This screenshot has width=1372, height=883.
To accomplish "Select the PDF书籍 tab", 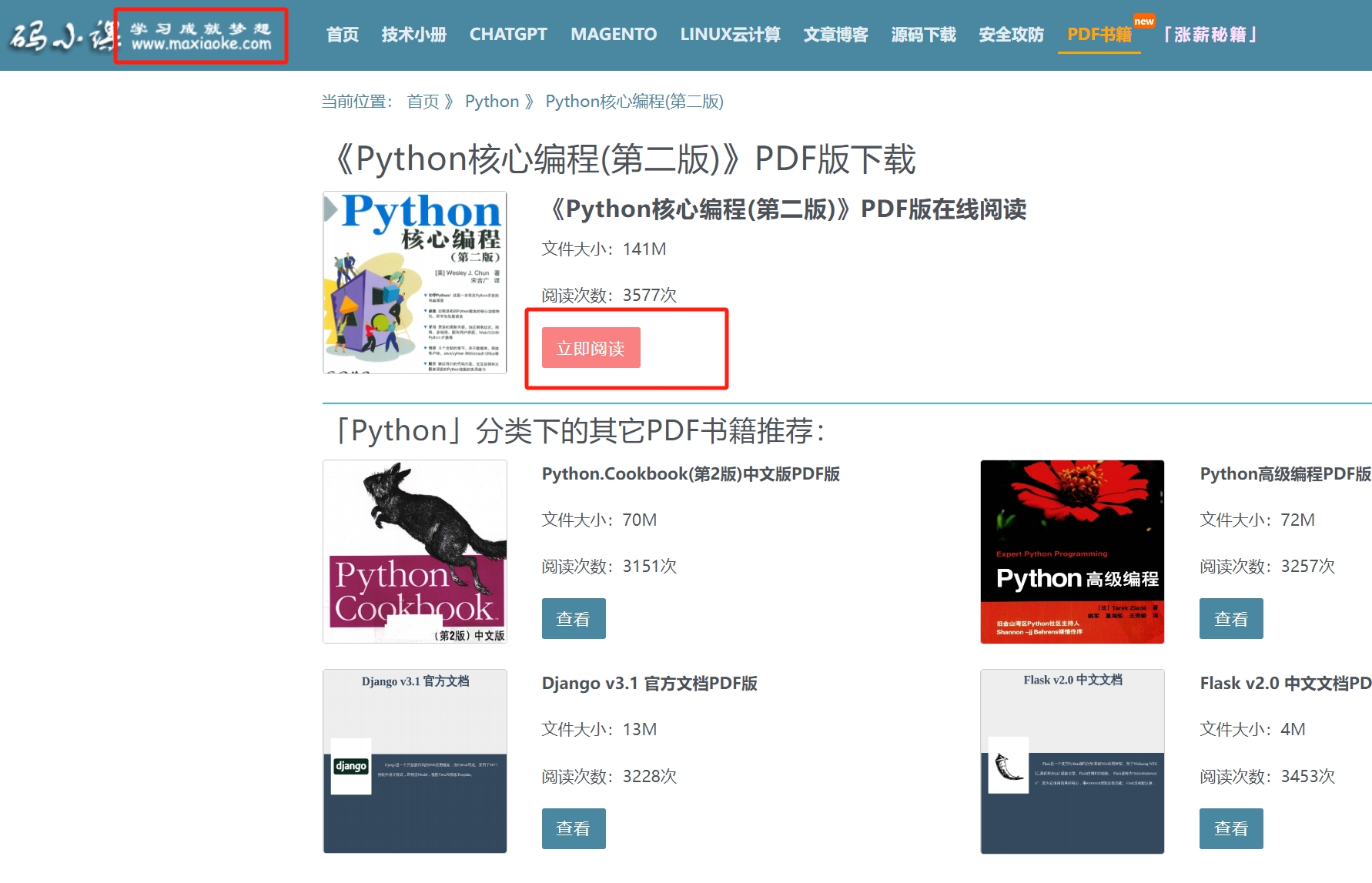I will point(1099,35).
